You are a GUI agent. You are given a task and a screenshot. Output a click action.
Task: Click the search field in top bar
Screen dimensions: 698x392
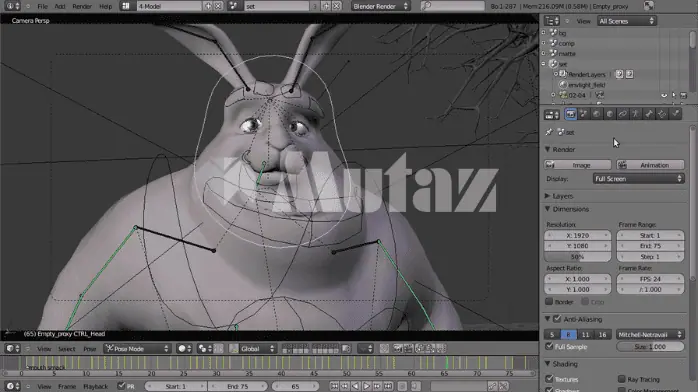point(453,6)
